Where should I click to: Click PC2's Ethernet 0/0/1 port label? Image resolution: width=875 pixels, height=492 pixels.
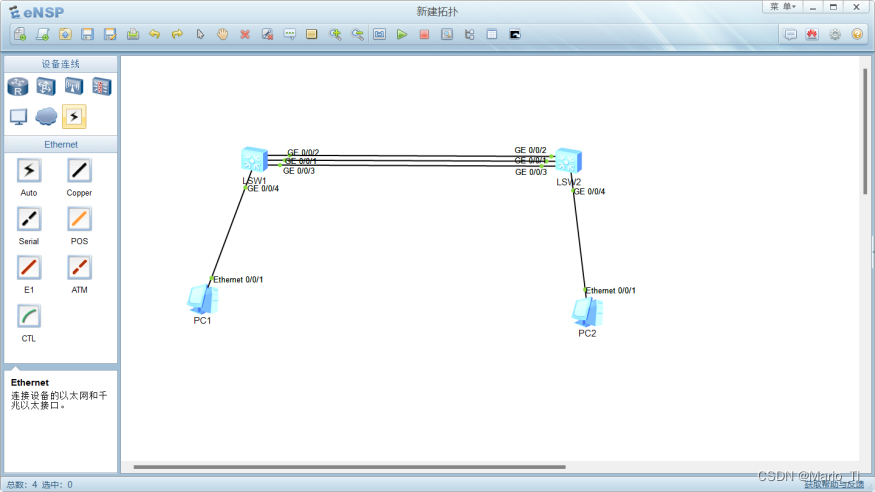[610, 291]
